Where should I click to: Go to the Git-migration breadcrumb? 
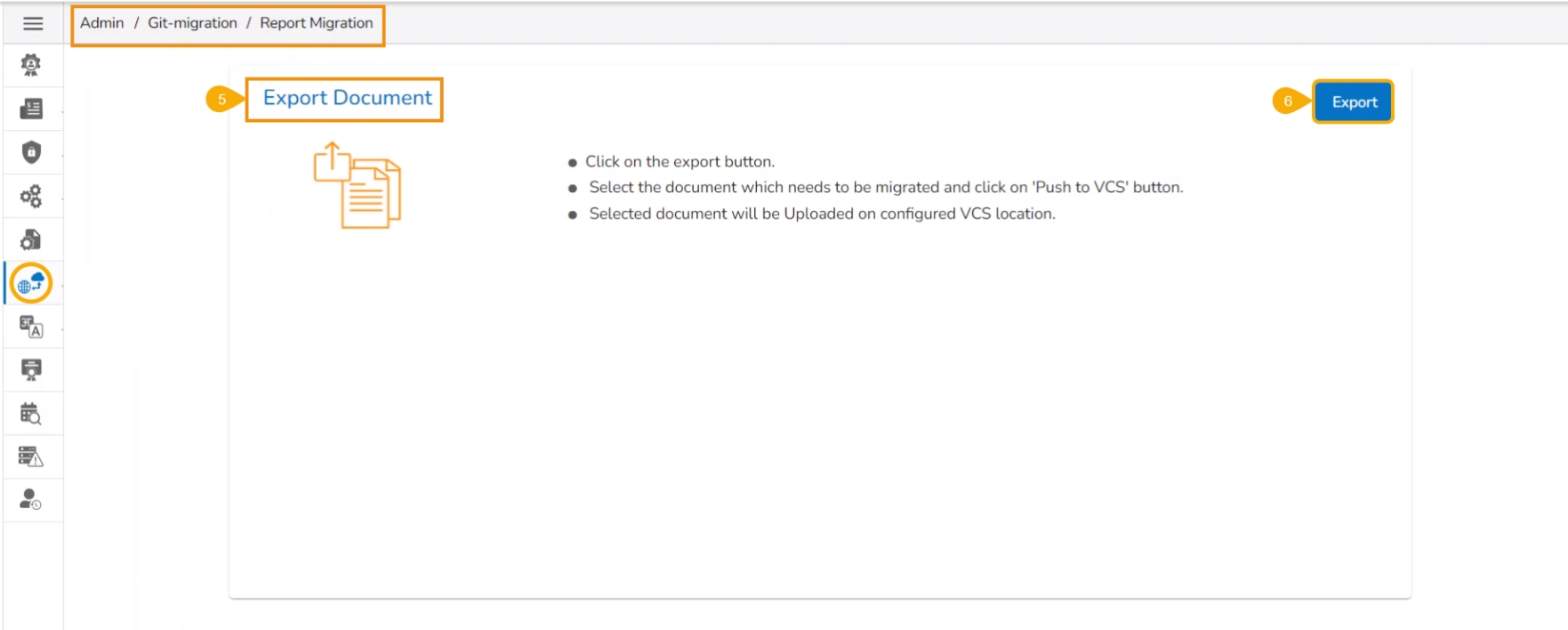click(x=192, y=23)
